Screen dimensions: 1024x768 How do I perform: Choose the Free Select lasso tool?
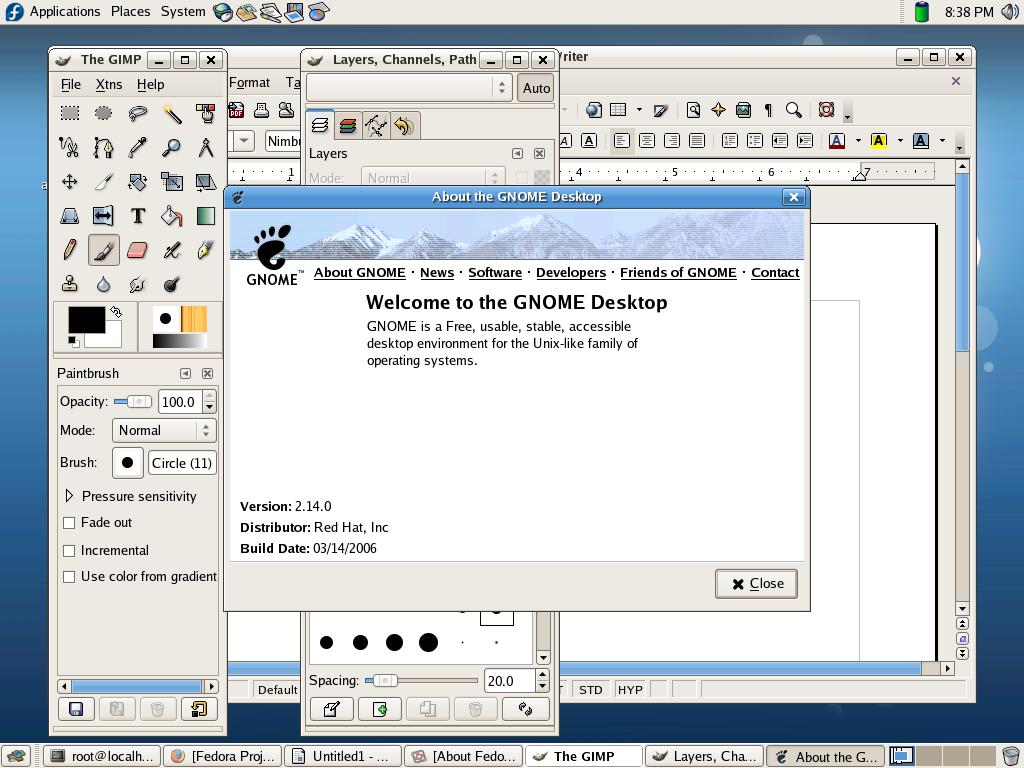click(137, 113)
